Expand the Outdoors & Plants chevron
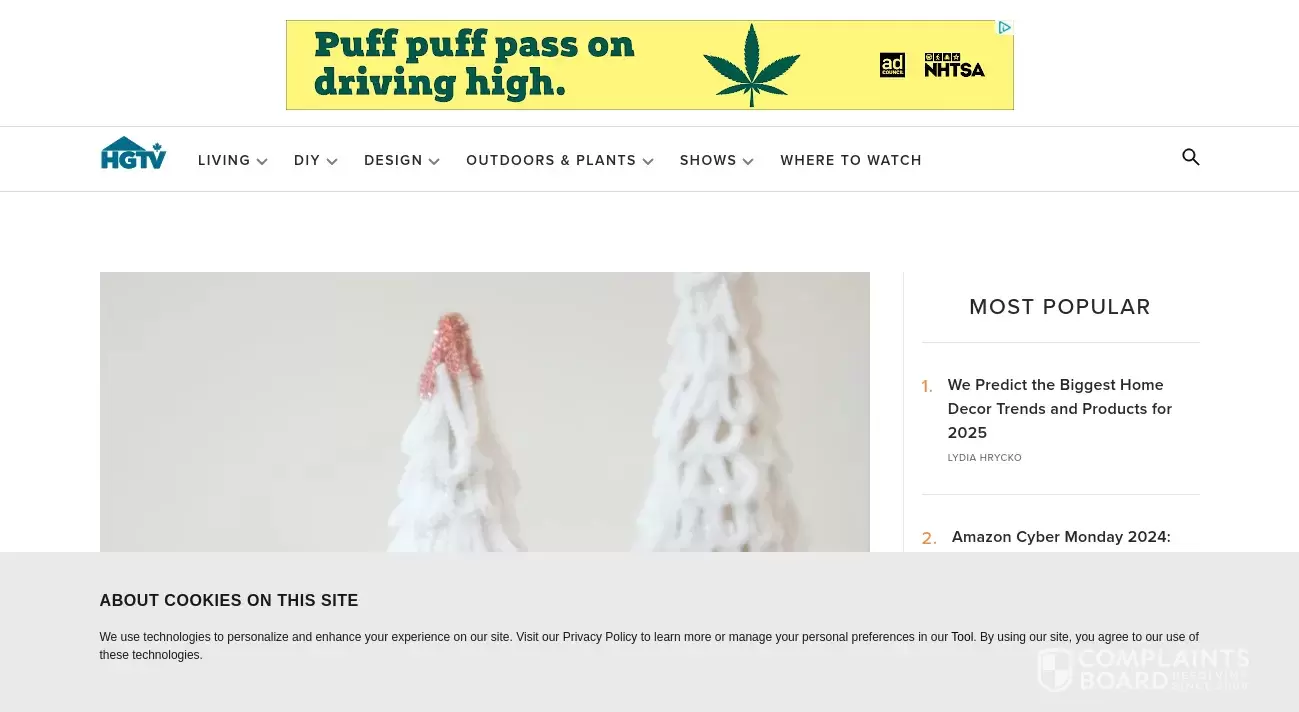The image size is (1299, 712). [648, 161]
